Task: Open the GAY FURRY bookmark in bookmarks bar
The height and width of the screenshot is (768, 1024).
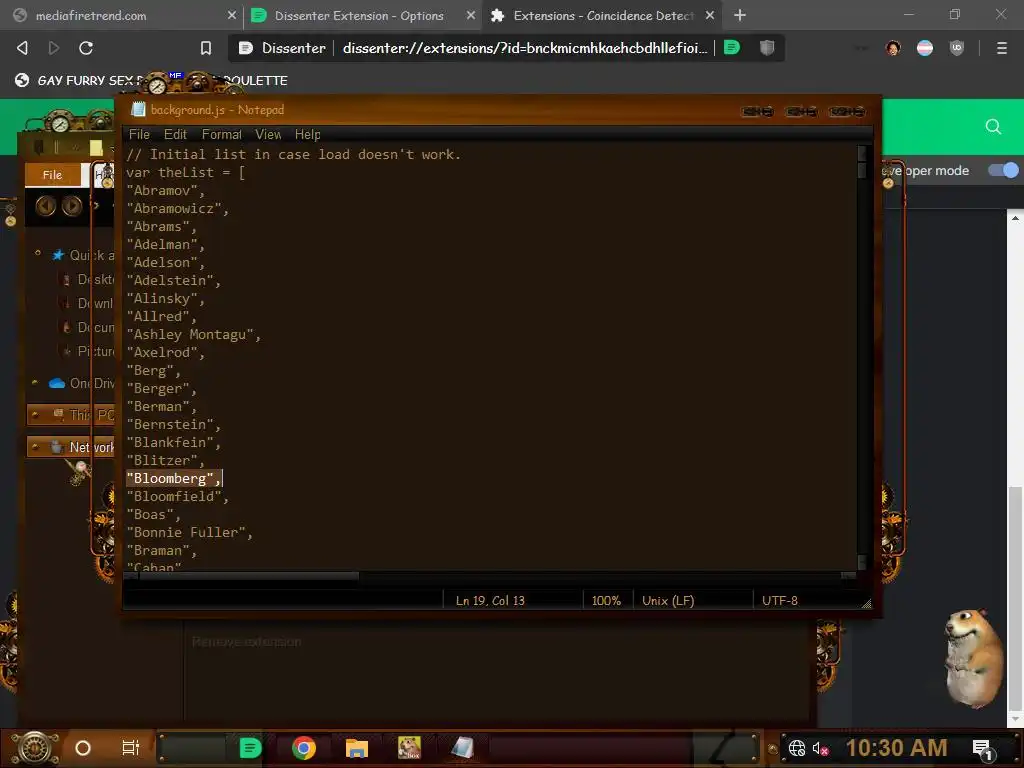Action: [152, 80]
